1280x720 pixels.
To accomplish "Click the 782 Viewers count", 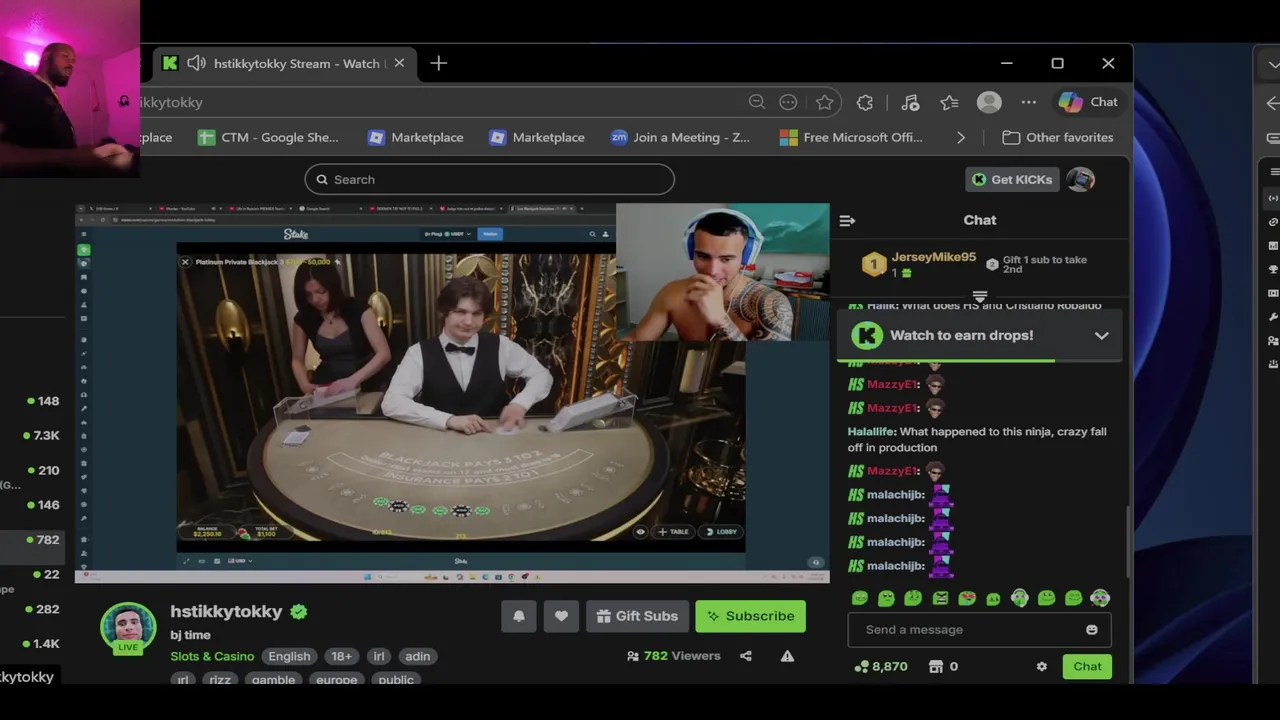I will (673, 656).
